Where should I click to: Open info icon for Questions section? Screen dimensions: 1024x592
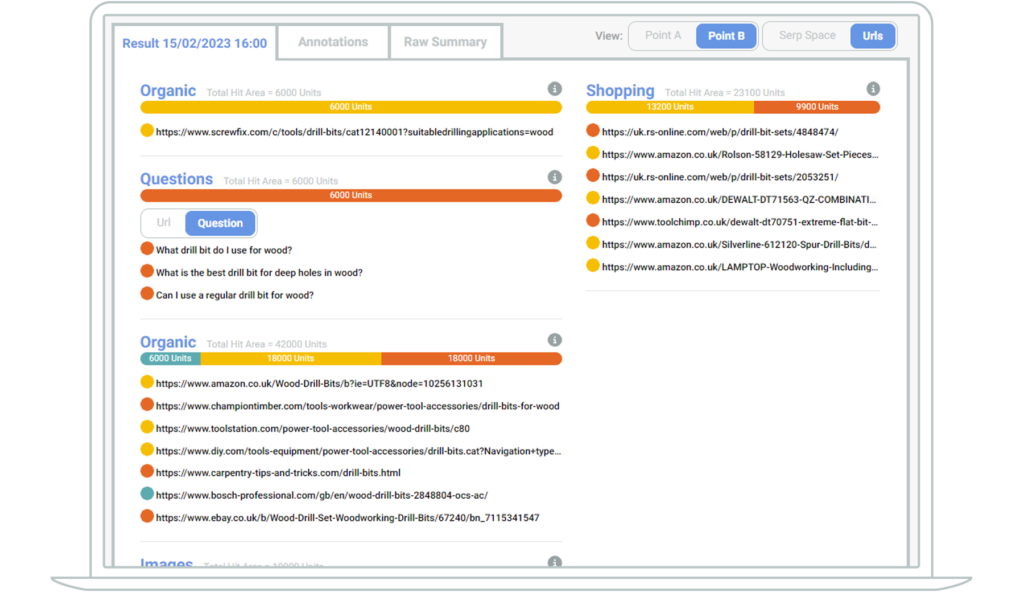[554, 177]
